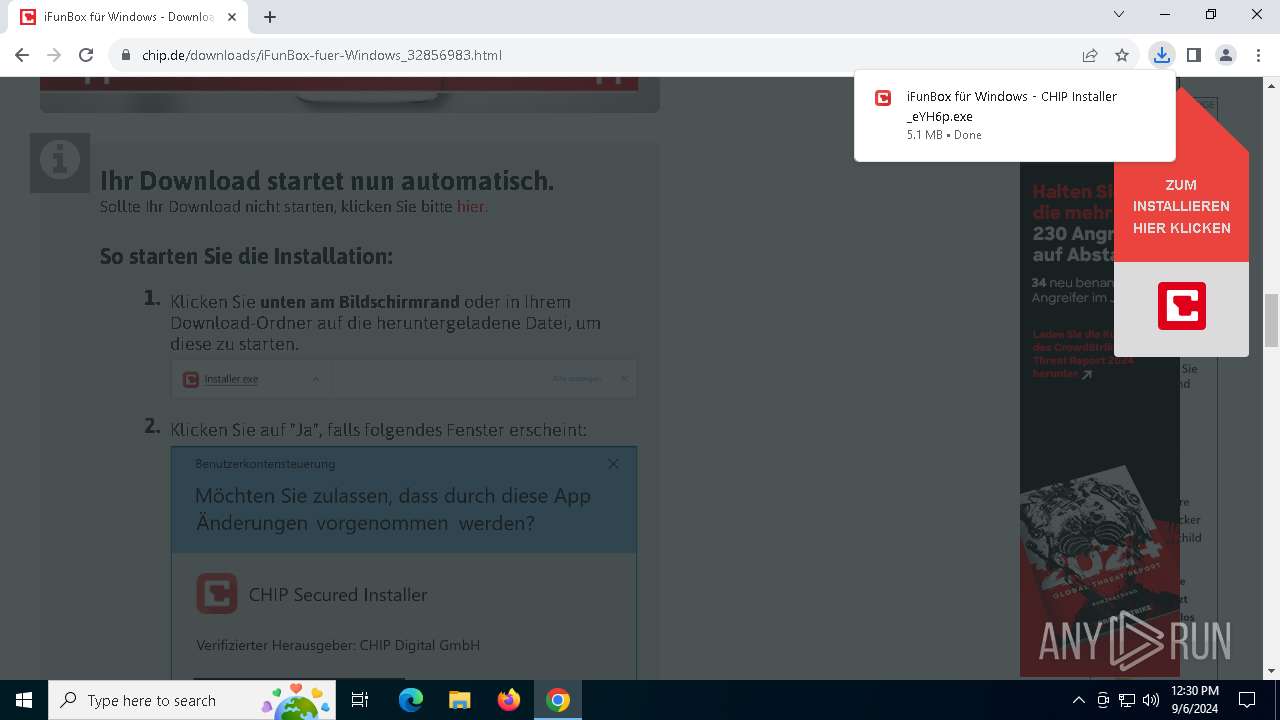Click the CHIP Secured Installer logo
Viewport: 1280px width, 720px height.
(217, 593)
